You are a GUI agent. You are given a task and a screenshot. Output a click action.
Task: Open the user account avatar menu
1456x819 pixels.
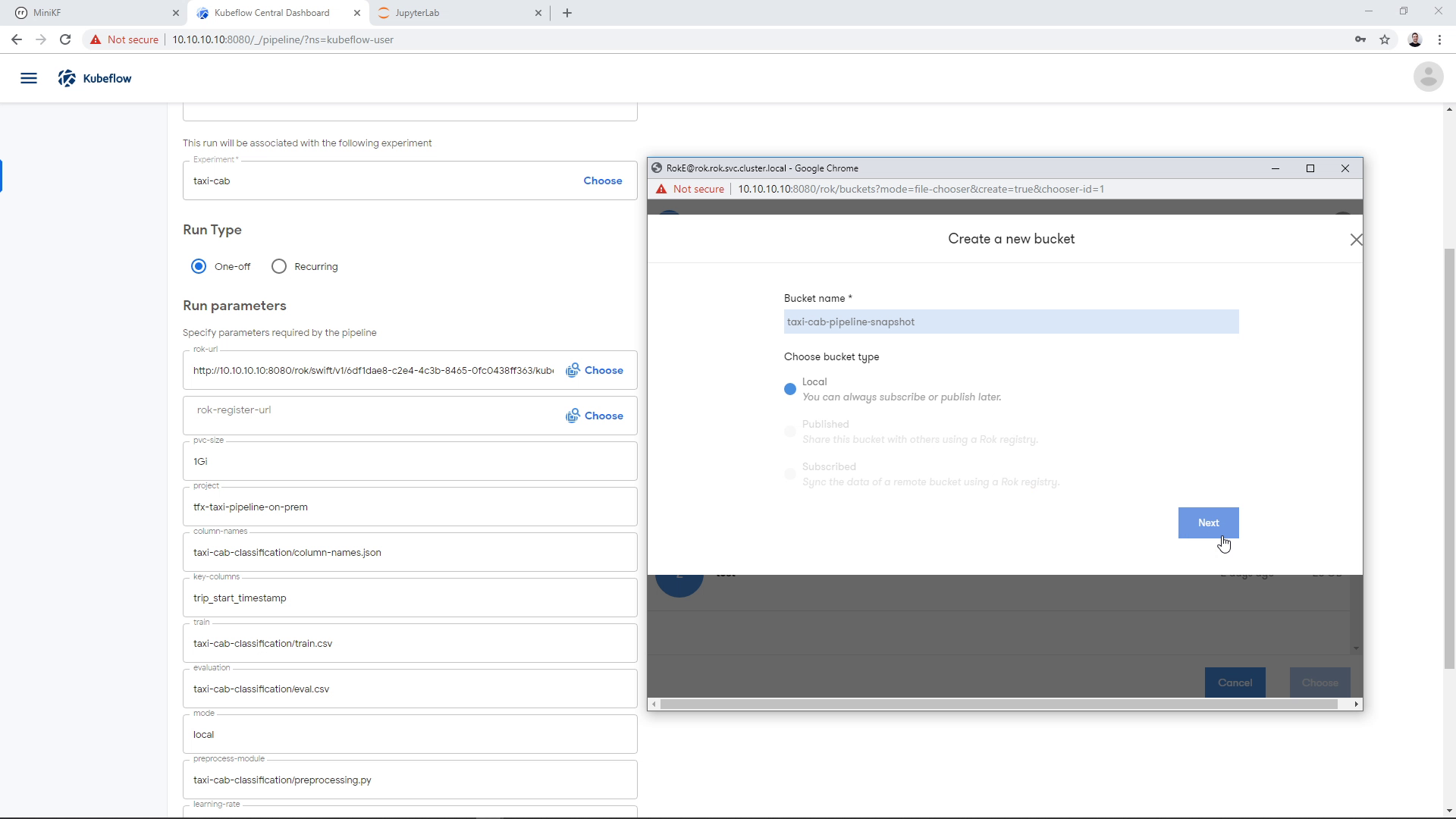[1428, 77]
